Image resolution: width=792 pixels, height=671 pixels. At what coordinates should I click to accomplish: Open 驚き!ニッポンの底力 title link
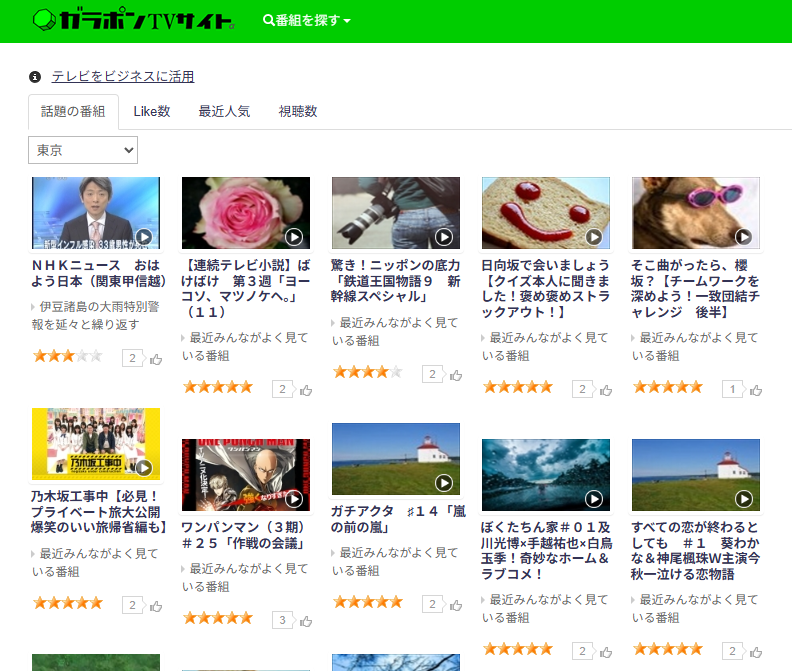[x=395, y=281]
